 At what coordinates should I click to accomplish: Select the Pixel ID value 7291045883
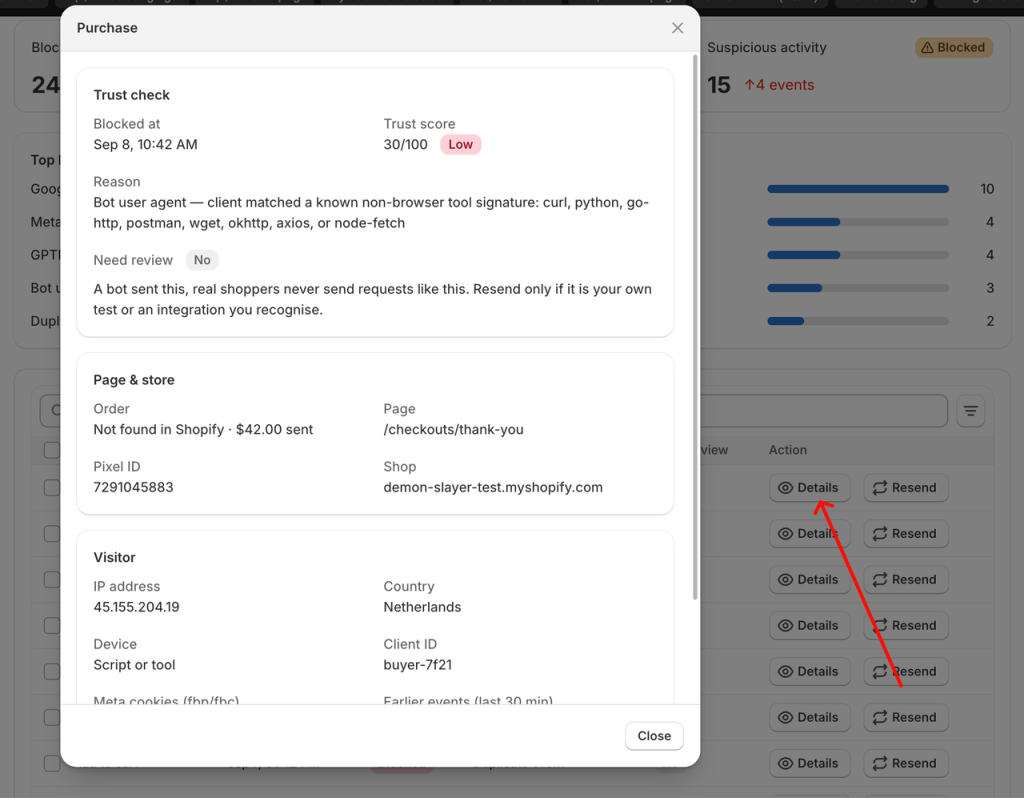coord(133,487)
